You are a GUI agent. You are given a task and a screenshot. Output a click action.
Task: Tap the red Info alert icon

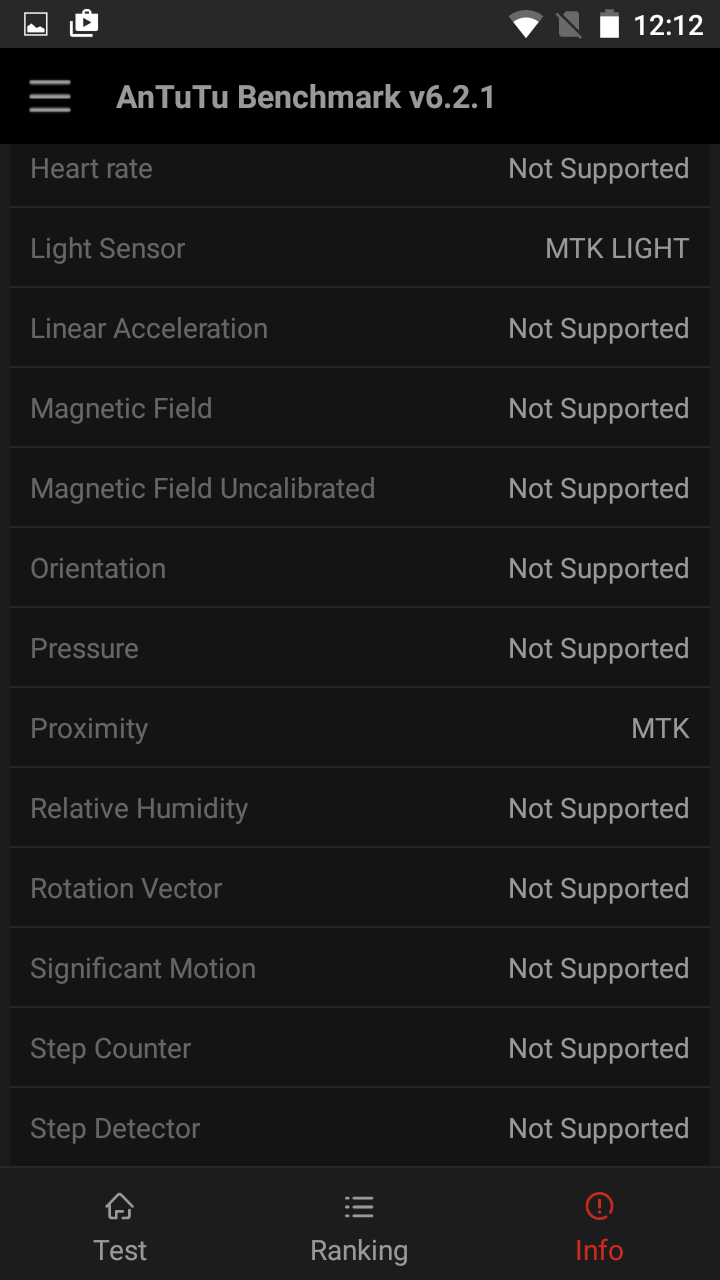point(599,1207)
